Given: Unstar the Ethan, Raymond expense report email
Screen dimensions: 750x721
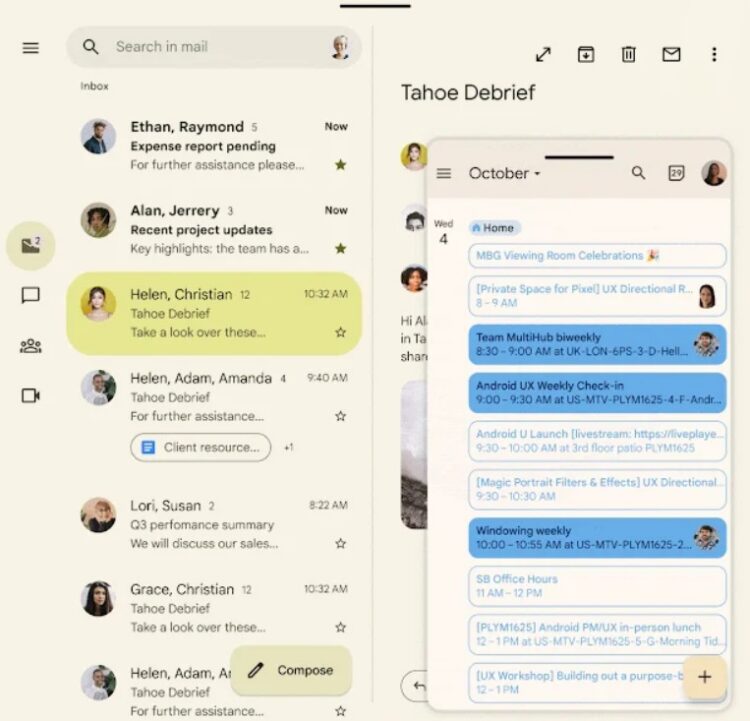Looking at the screenshot, I should tap(340, 165).
